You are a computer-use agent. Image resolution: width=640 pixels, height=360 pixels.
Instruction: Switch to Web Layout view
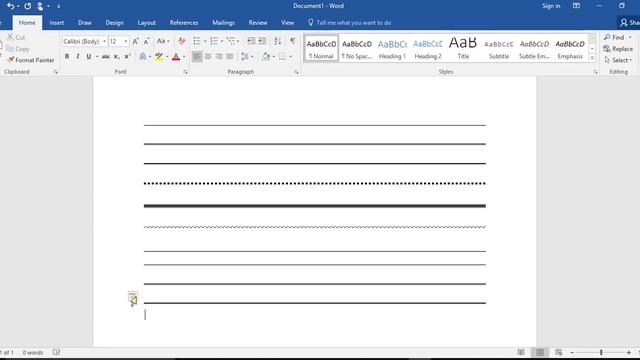click(558, 352)
